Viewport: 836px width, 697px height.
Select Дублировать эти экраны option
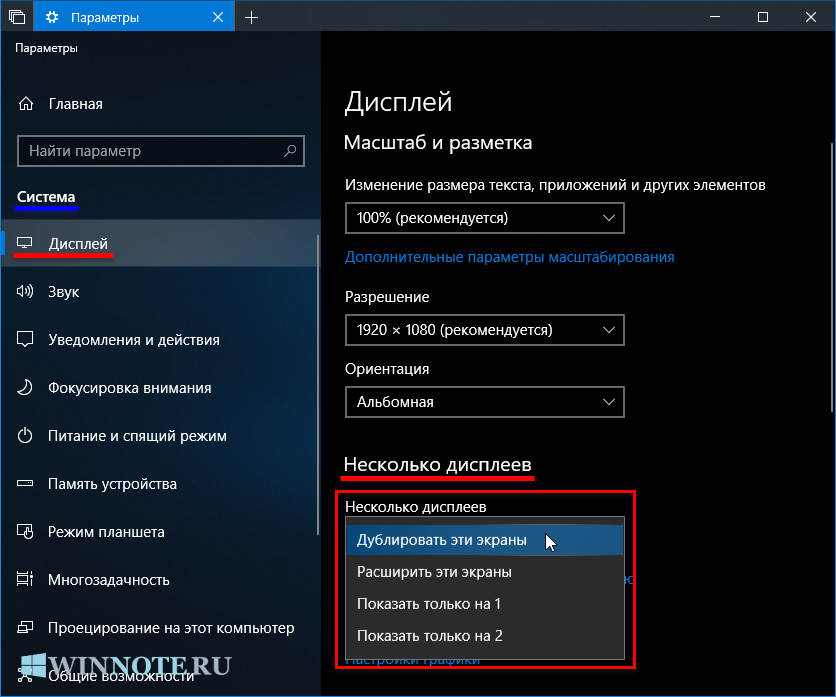pyautogui.click(x=441, y=540)
